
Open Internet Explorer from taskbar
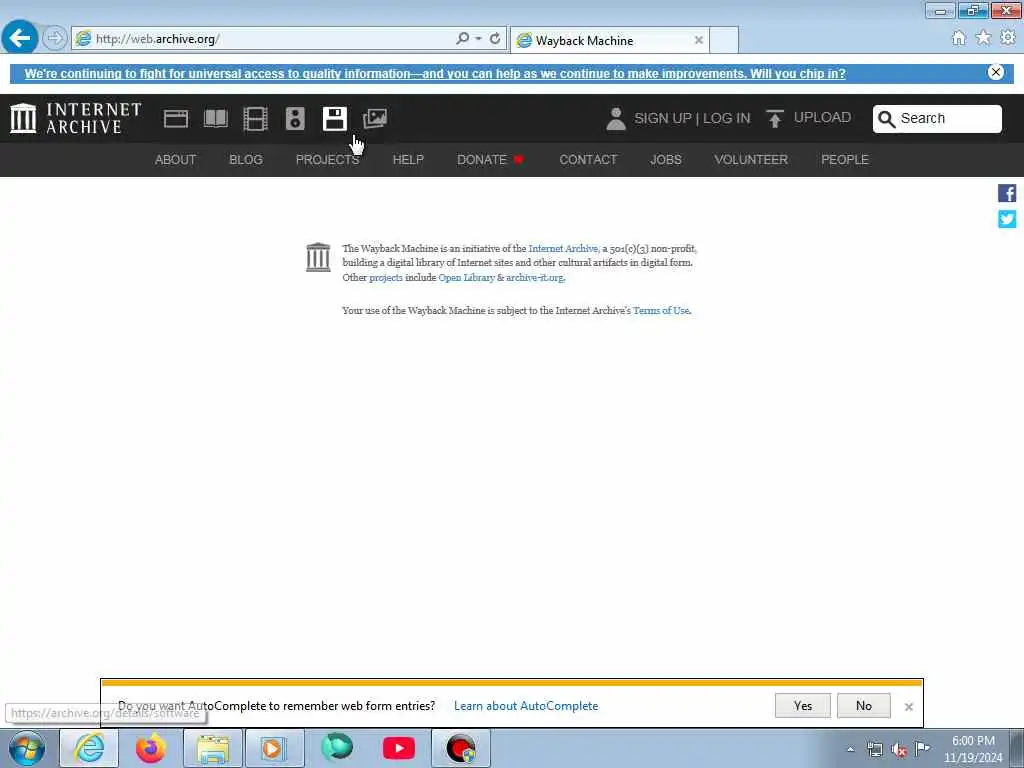tap(89, 748)
